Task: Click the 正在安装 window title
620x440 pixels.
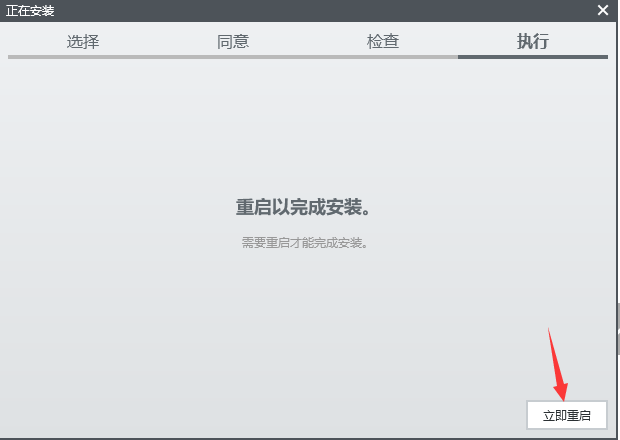Action: click(x=30, y=11)
